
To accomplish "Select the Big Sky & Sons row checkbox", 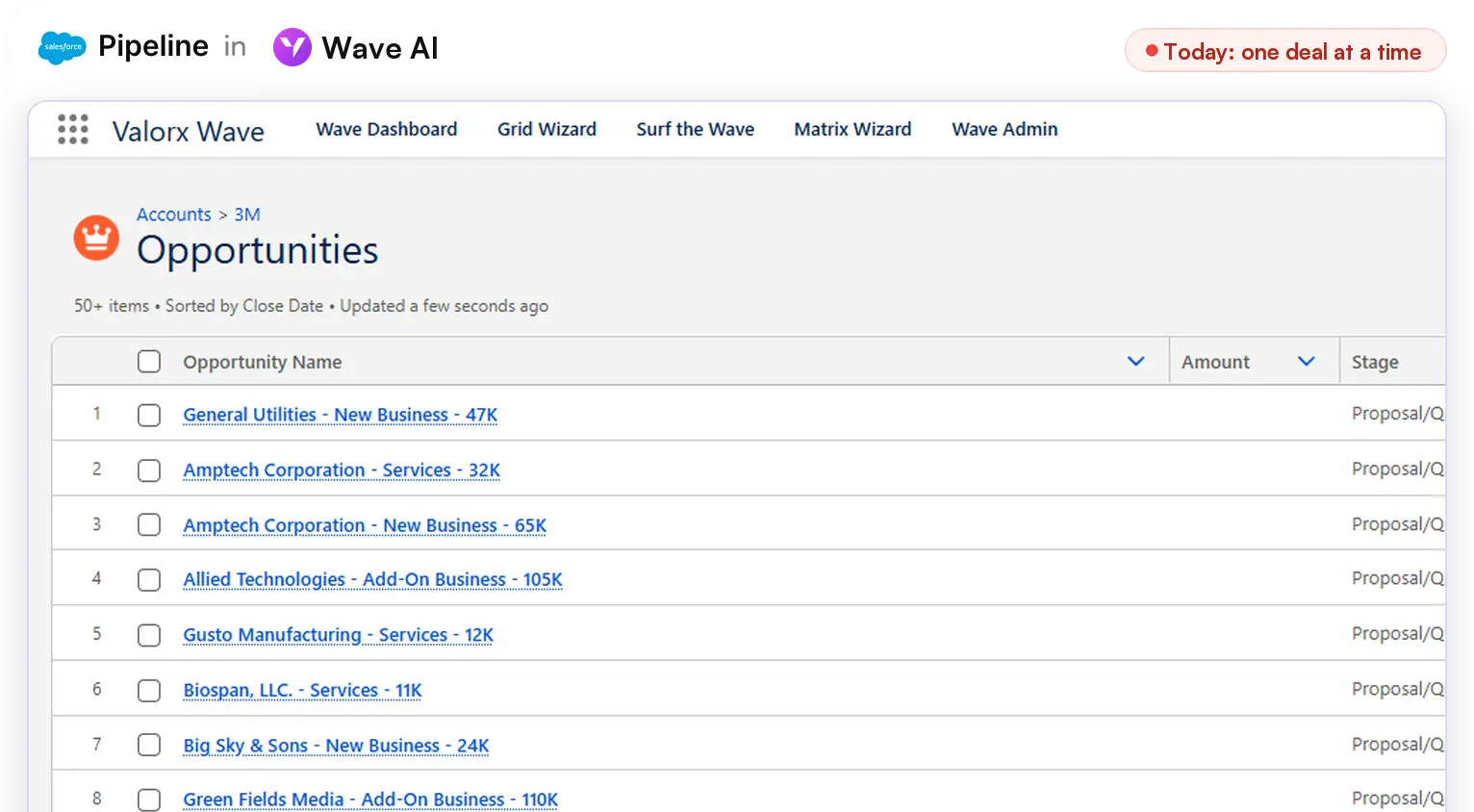I will tap(149, 746).
